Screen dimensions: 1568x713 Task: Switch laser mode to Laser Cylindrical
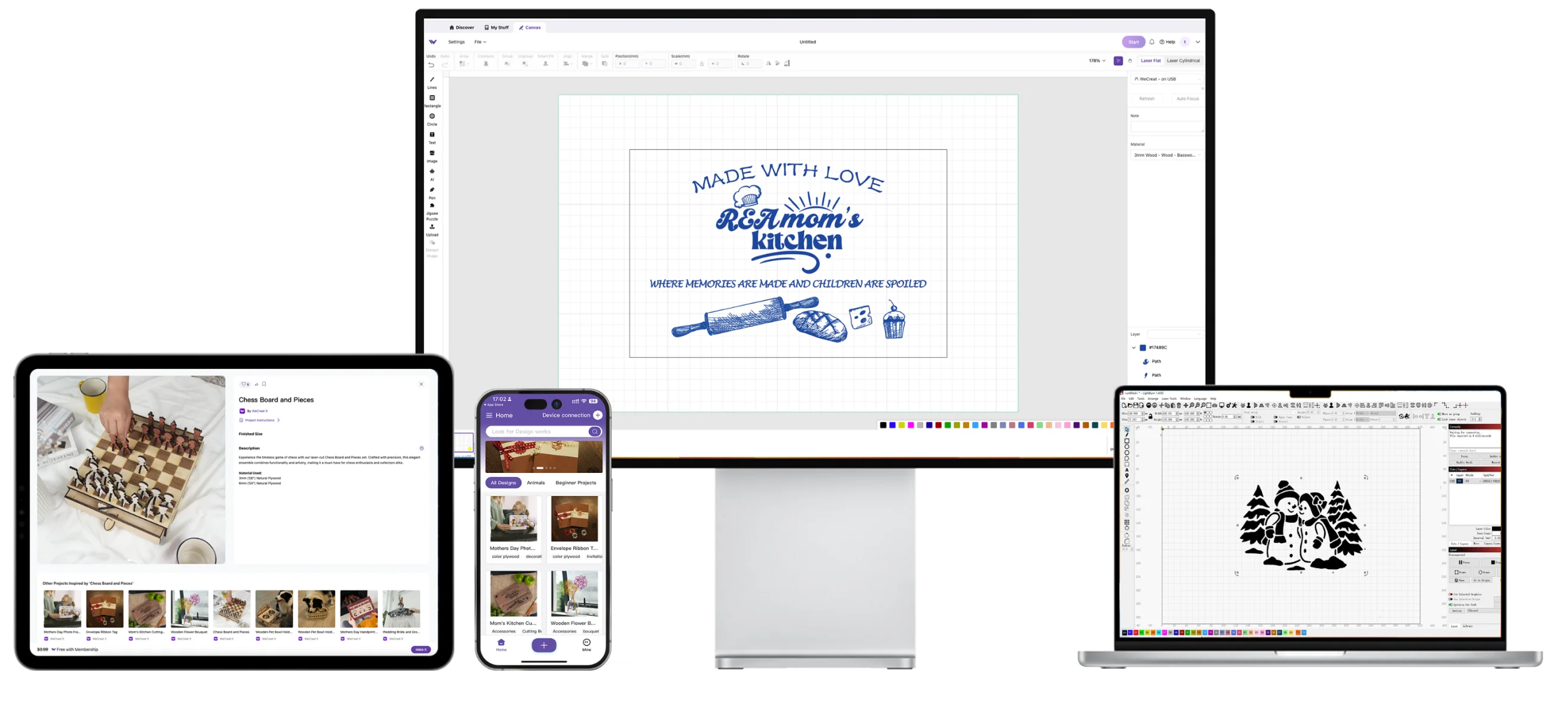1182,60
